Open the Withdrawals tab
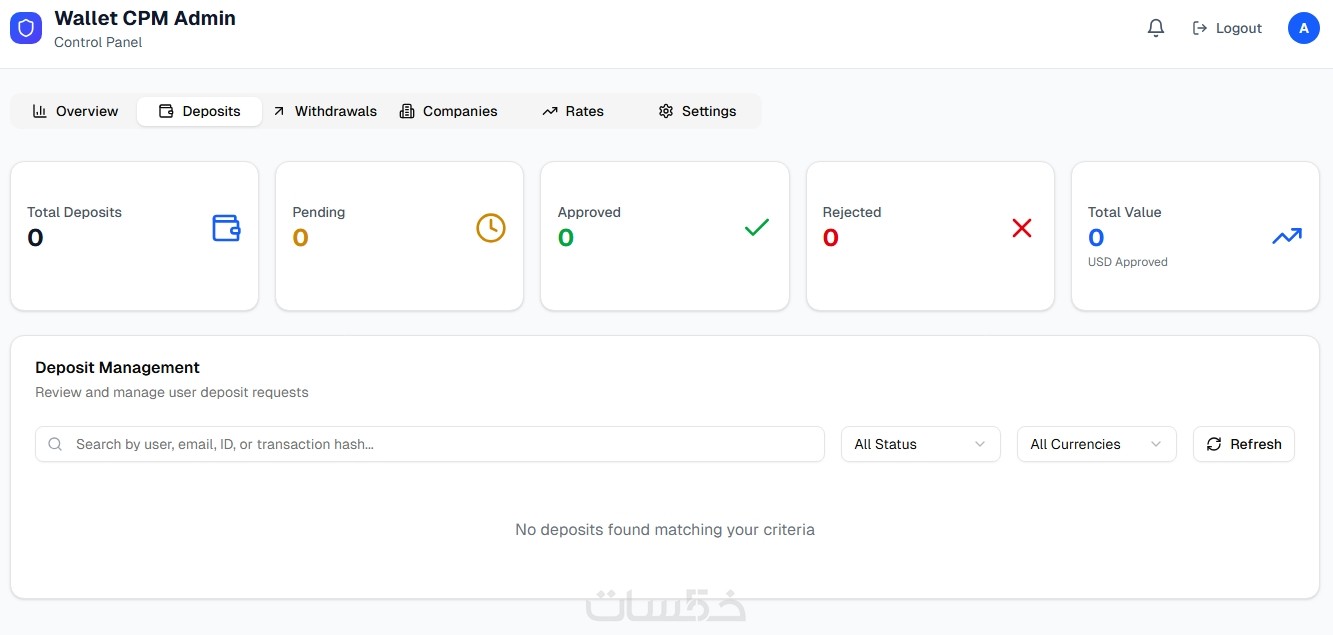1333x635 pixels. [x=325, y=111]
